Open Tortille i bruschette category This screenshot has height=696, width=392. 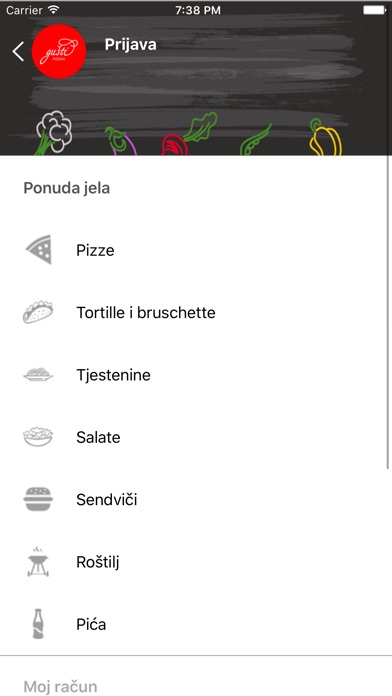tap(194, 312)
